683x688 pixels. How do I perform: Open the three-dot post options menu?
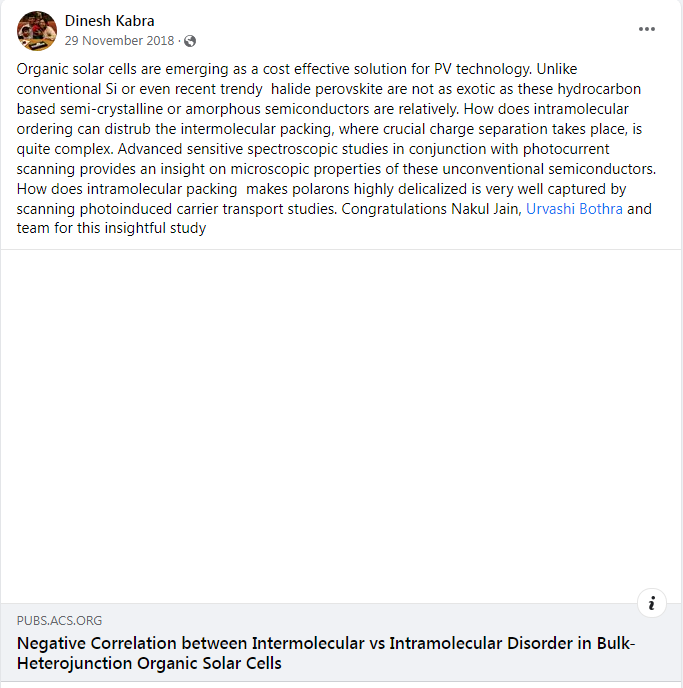[x=647, y=29]
